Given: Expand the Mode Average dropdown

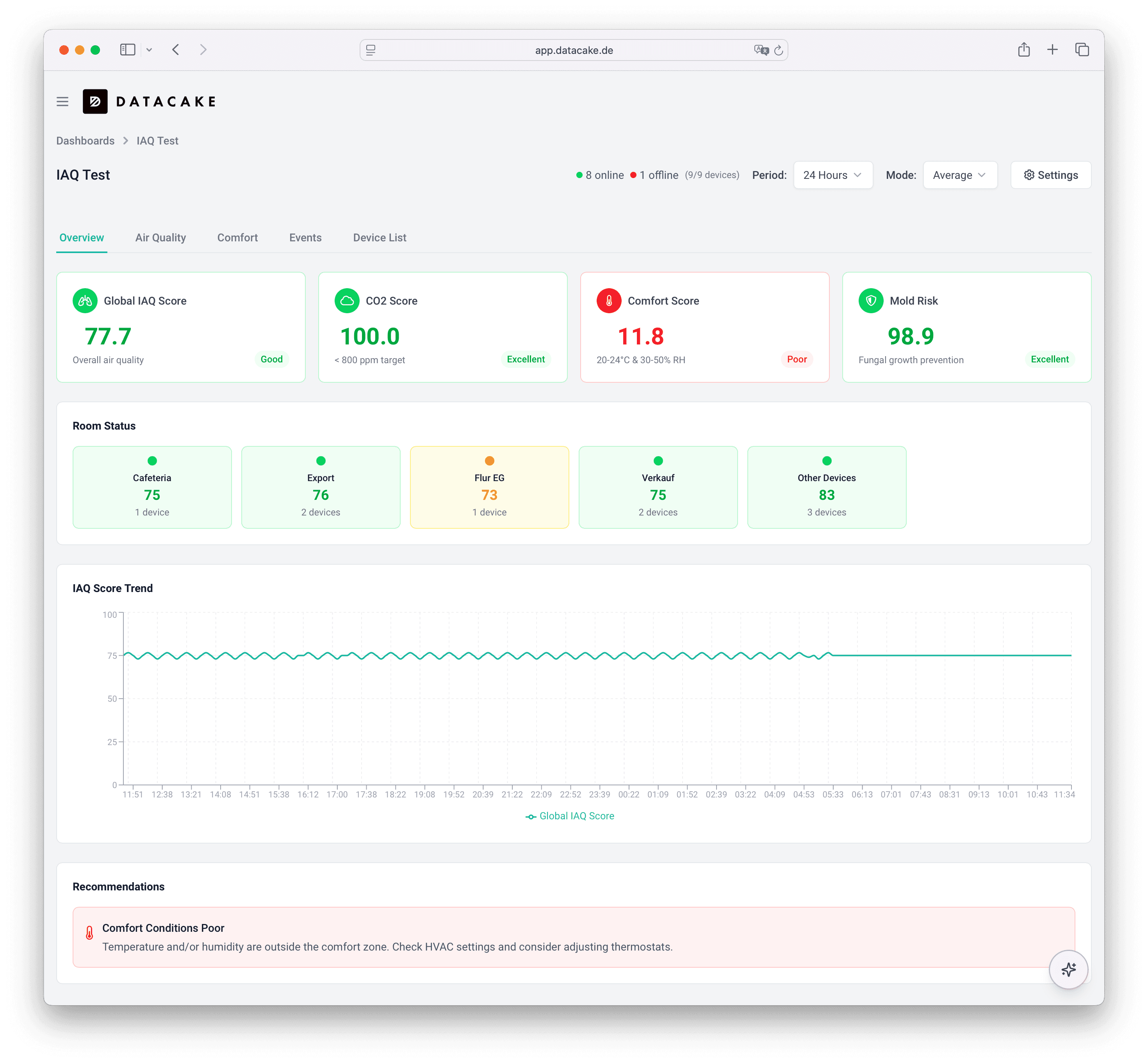Looking at the screenshot, I should [960, 175].
